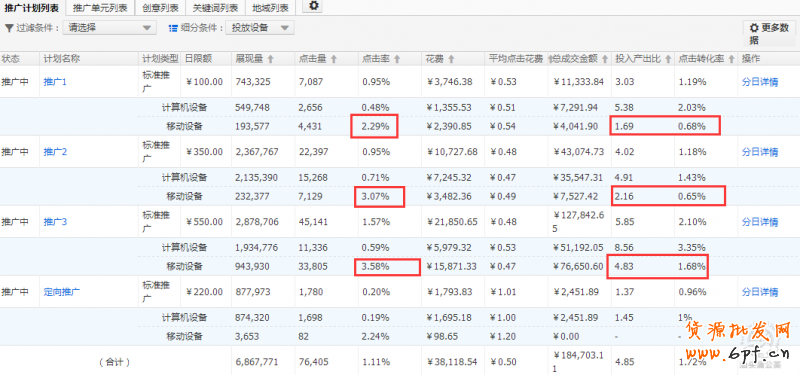The image size is (800, 375).
Task: Sort by 投入产出比 arrow icon
Action: 667,59
